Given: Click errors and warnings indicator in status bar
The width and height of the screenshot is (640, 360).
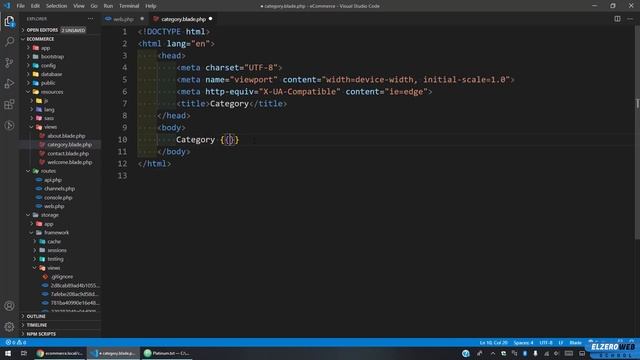Looking at the screenshot, I should pos(16,342).
